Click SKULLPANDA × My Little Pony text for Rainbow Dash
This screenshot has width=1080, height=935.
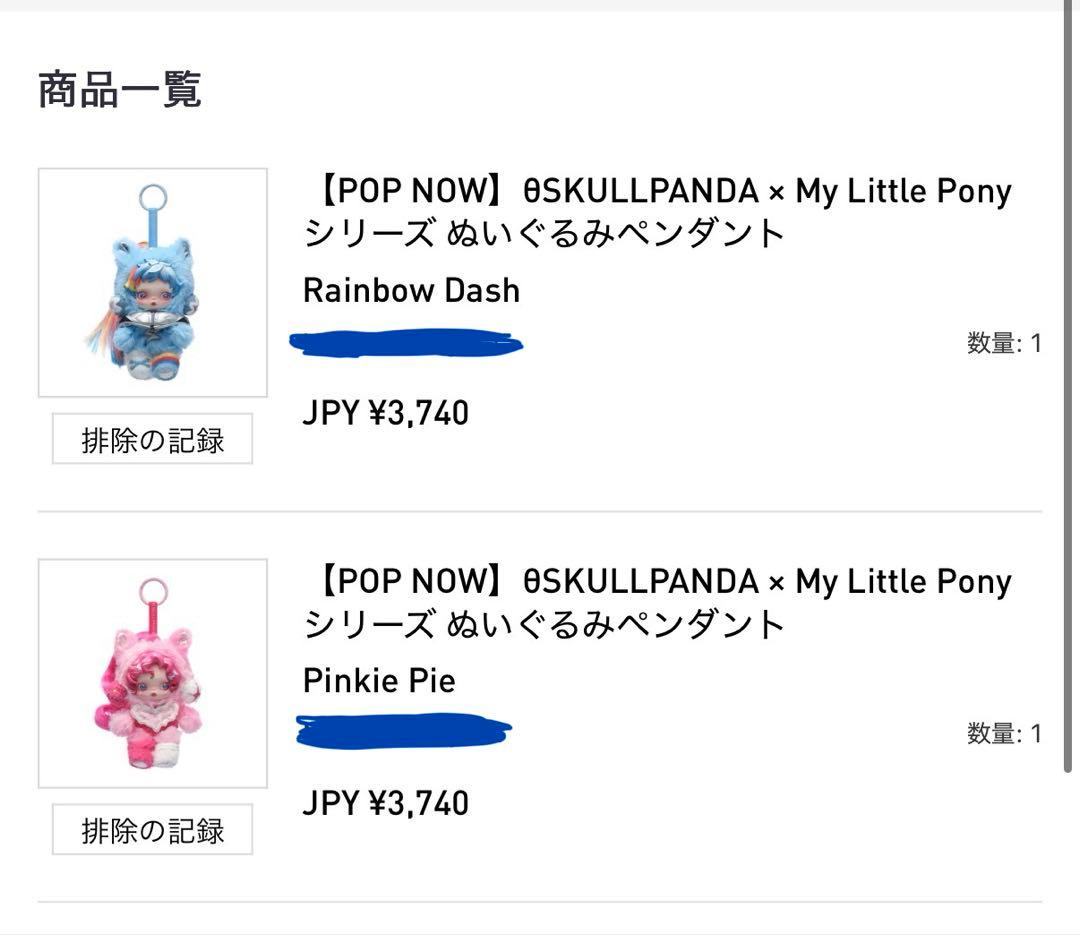pos(770,191)
